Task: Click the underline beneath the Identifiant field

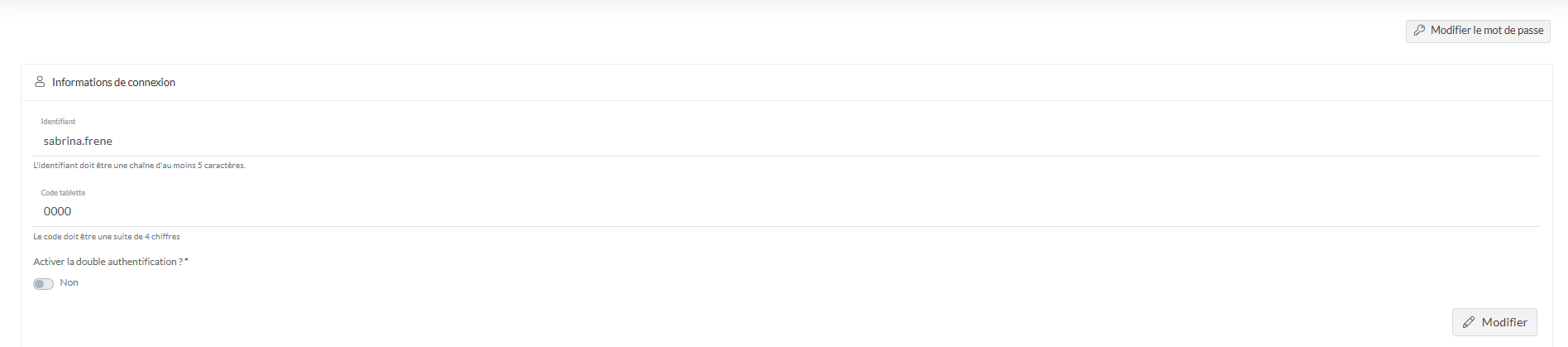Action: [x=786, y=156]
